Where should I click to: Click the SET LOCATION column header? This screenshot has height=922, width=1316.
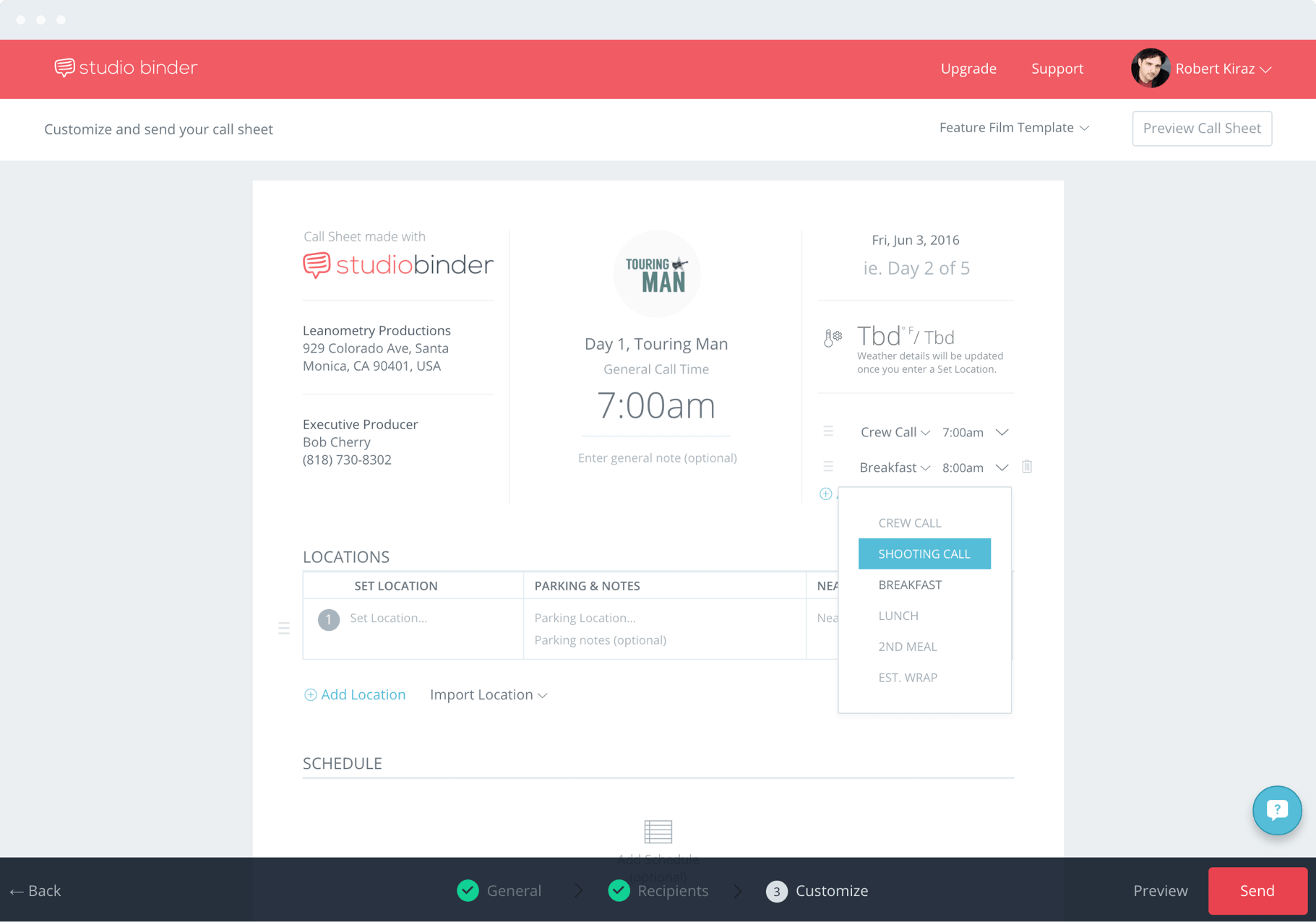[396, 586]
